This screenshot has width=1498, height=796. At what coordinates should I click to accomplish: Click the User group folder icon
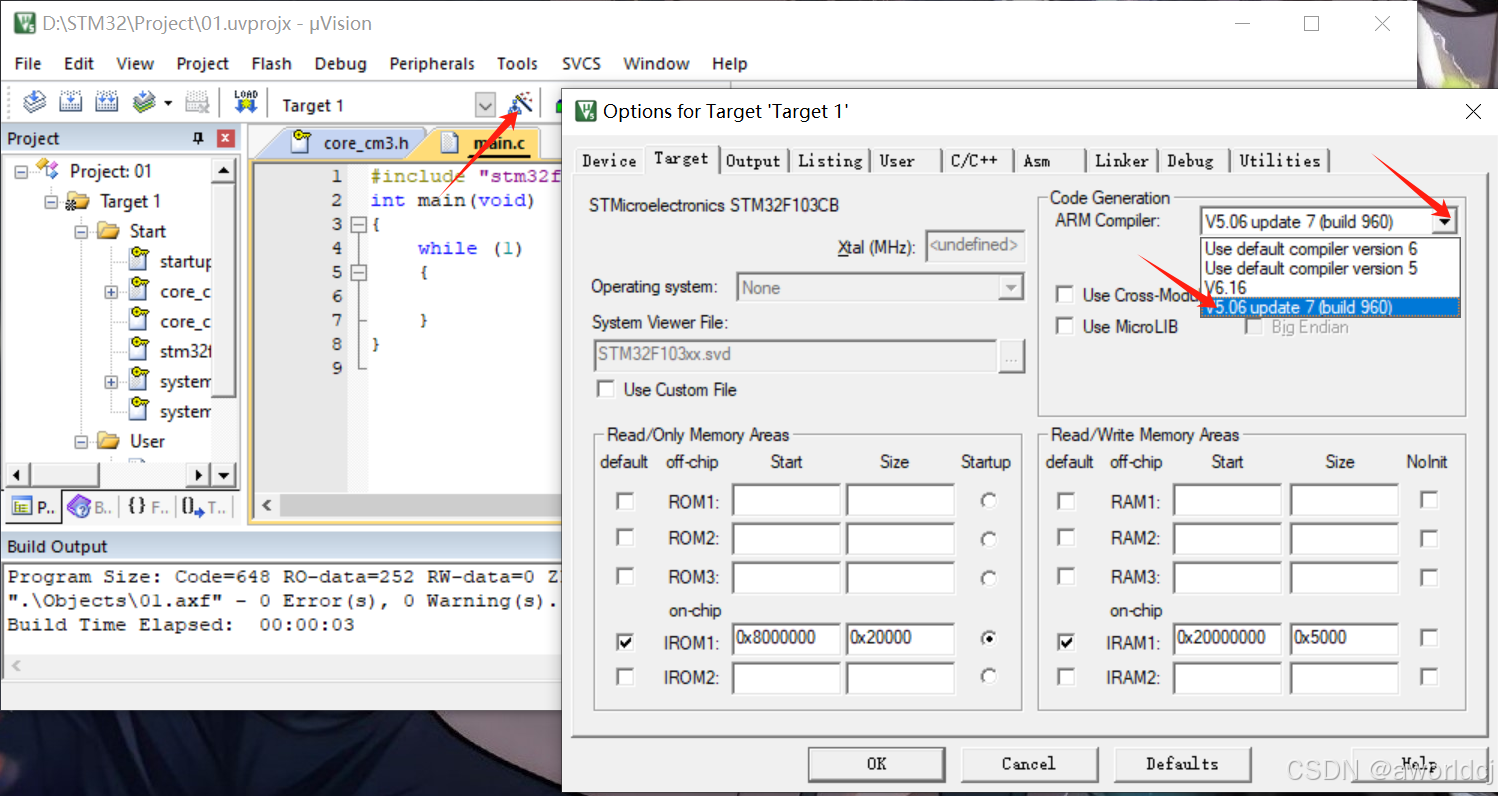(108, 441)
